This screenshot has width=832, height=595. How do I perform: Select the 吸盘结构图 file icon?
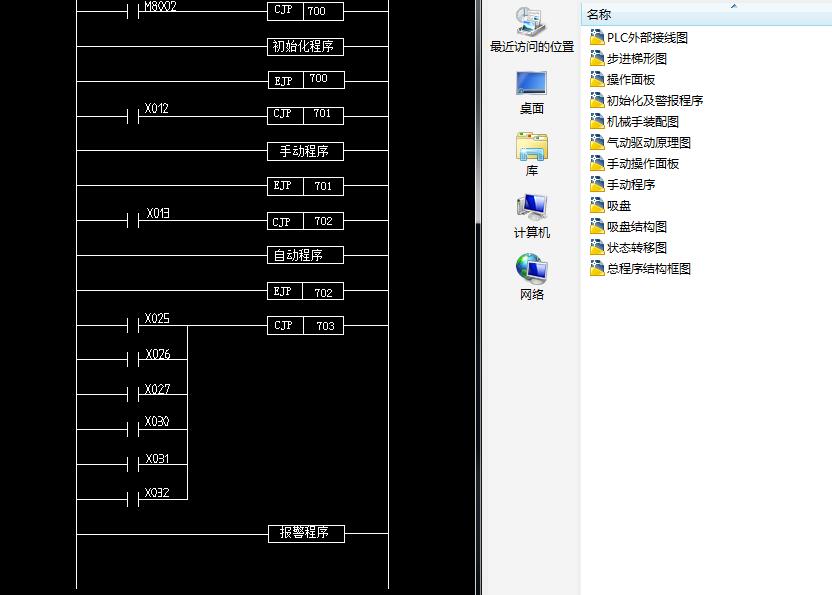(597, 226)
